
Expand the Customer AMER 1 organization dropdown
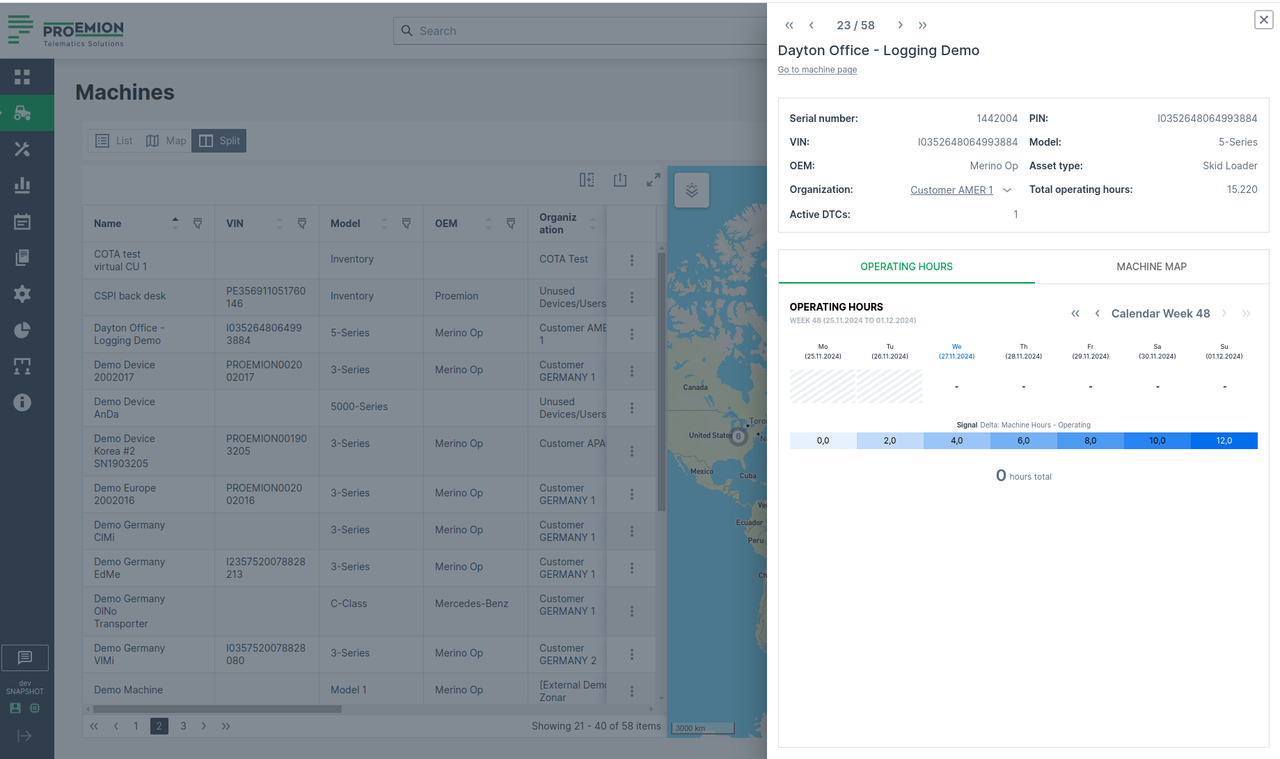(x=1007, y=190)
